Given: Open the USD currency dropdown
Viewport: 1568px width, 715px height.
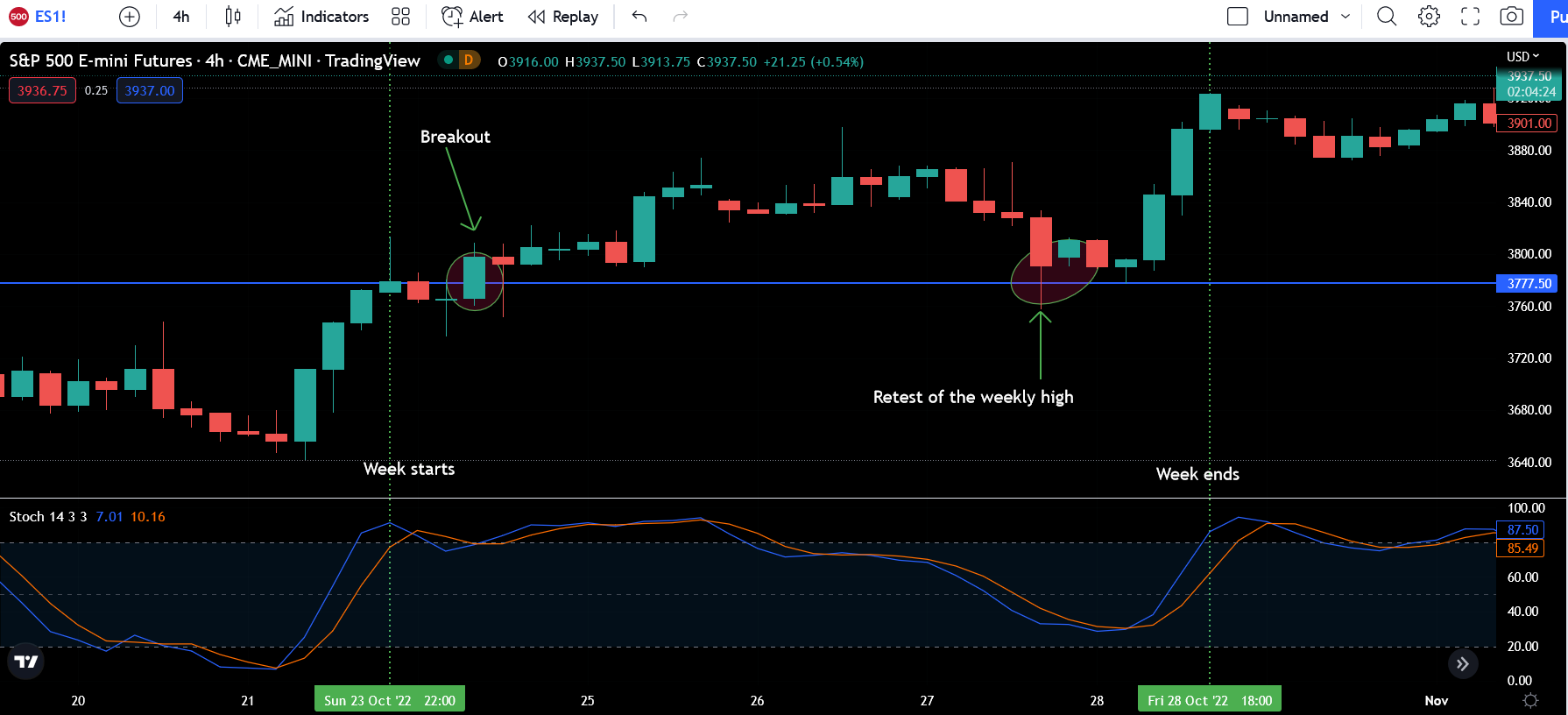Looking at the screenshot, I should point(1522,57).
